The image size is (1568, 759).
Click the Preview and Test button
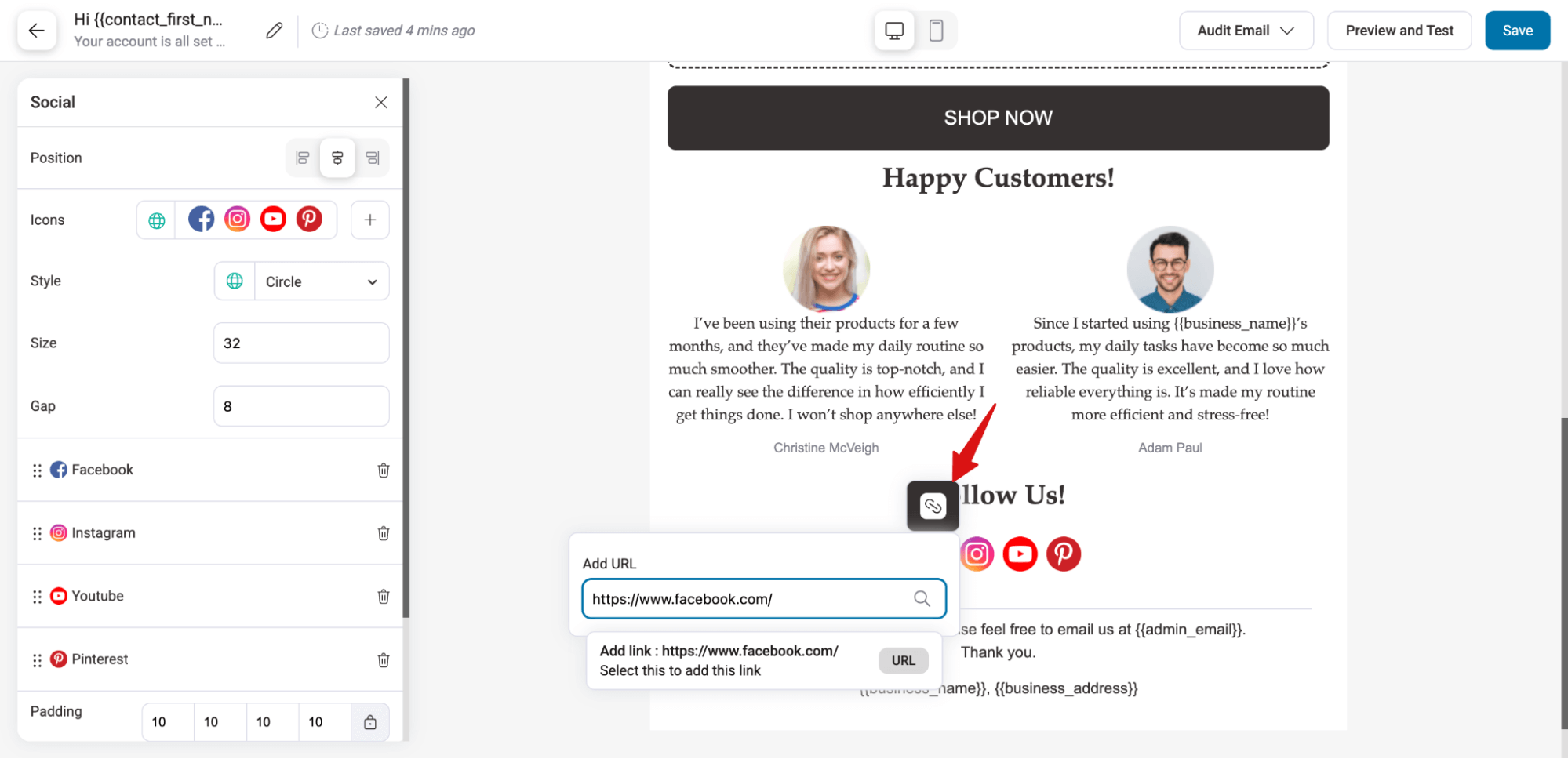click(x=1399, y=30)
